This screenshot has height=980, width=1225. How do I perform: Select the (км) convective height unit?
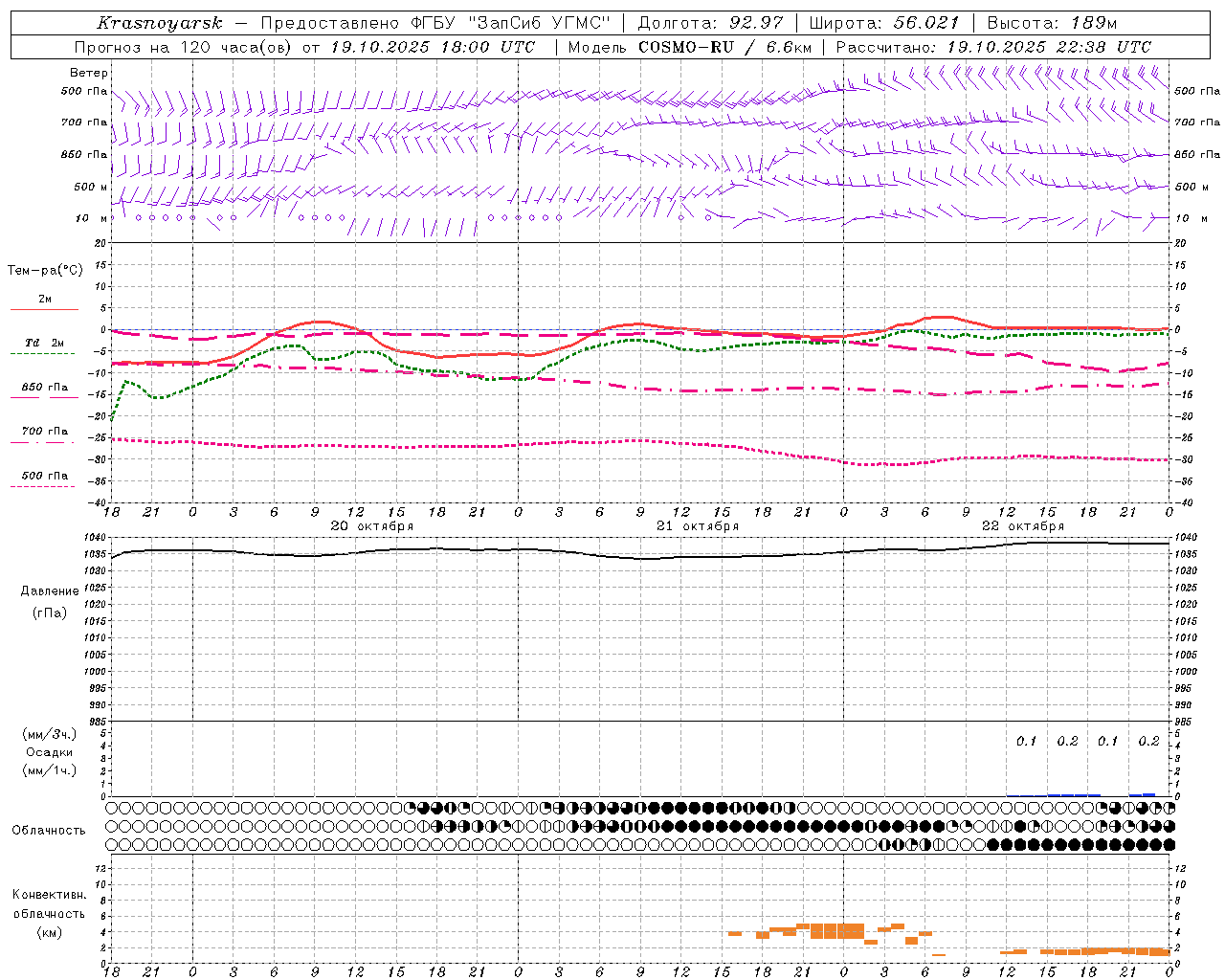click(49, 932)
